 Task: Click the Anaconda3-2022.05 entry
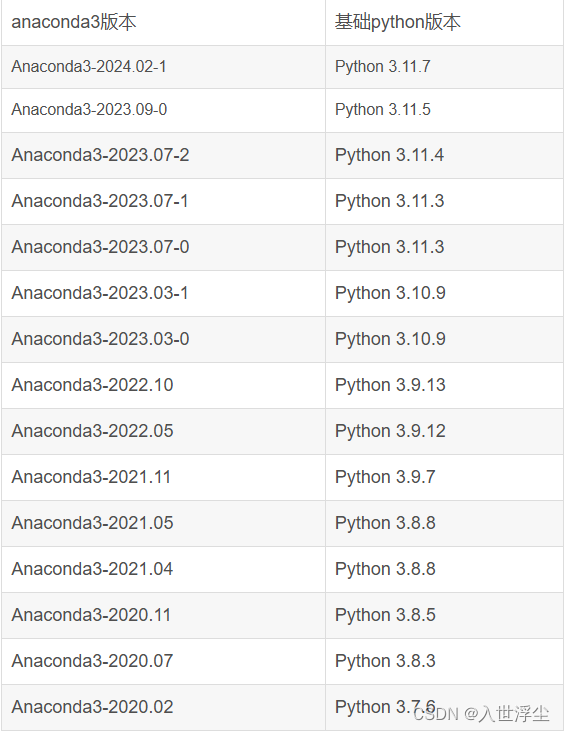[92, 431]
